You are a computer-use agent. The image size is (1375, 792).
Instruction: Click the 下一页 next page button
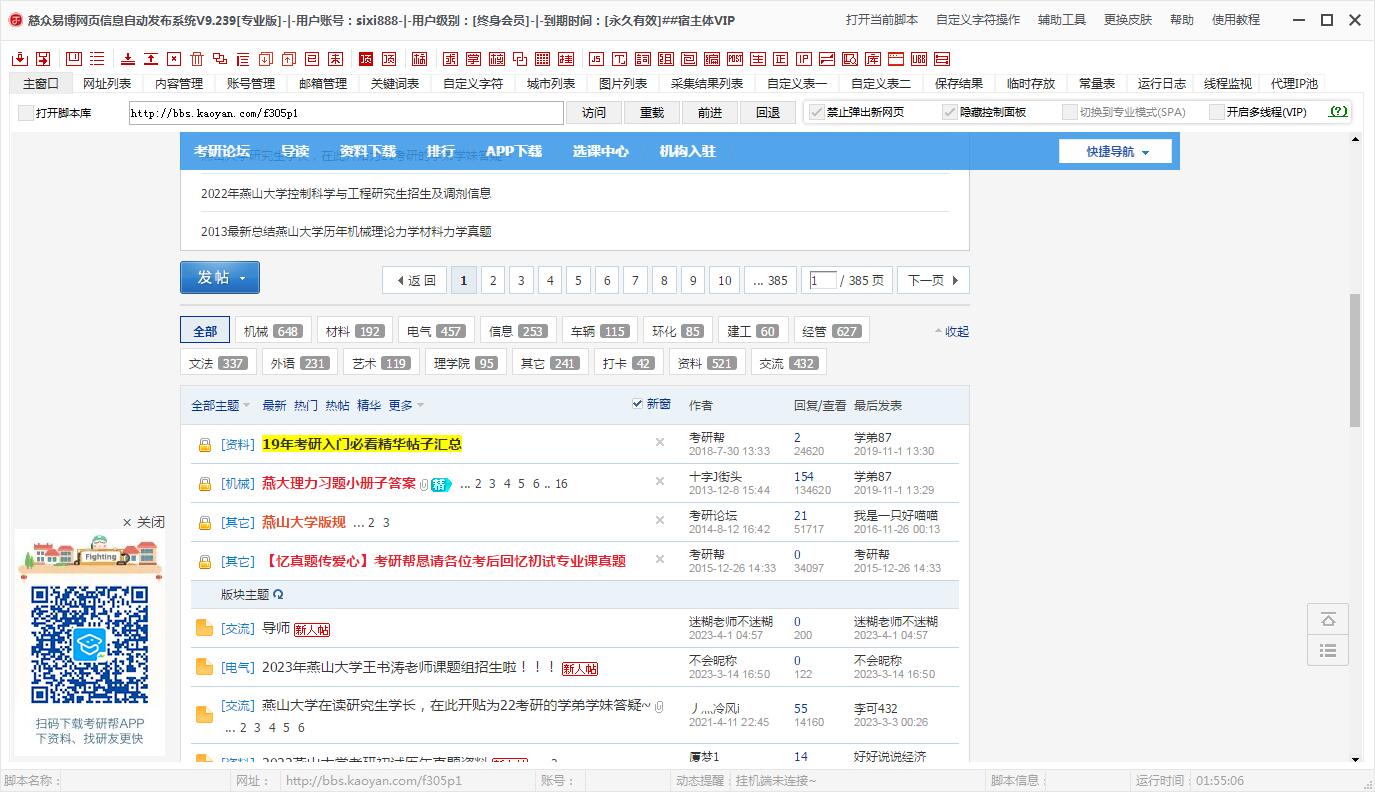933,281
